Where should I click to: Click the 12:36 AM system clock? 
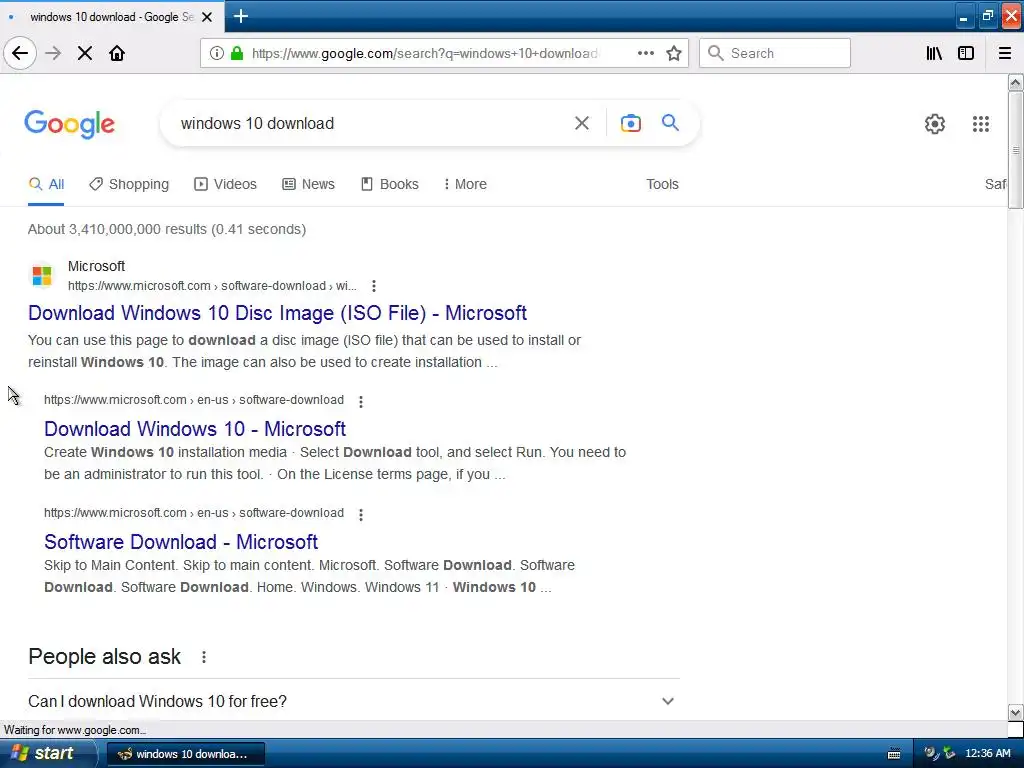pos(987,753)
